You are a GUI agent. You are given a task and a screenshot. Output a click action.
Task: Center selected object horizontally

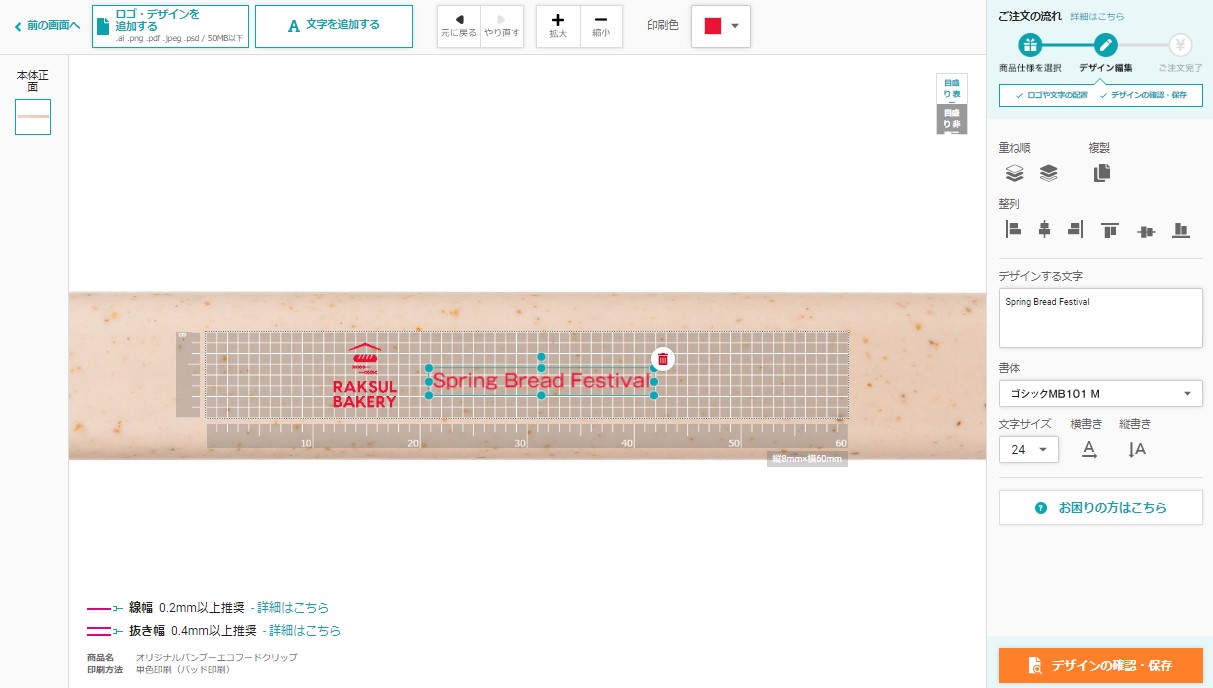click(1044, 230)
